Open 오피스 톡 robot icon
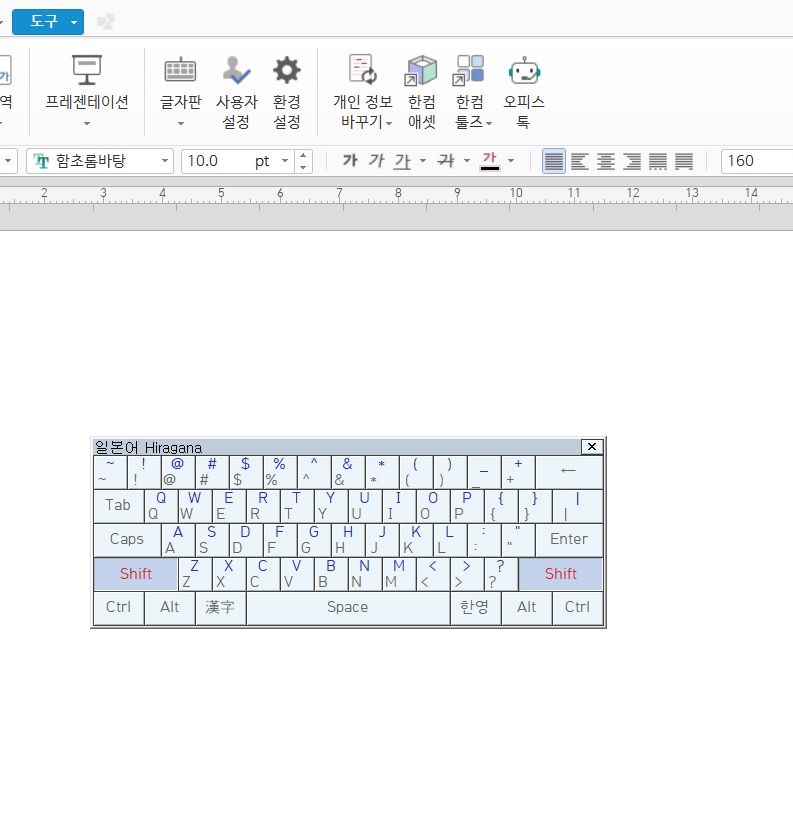 pos(524,70)
